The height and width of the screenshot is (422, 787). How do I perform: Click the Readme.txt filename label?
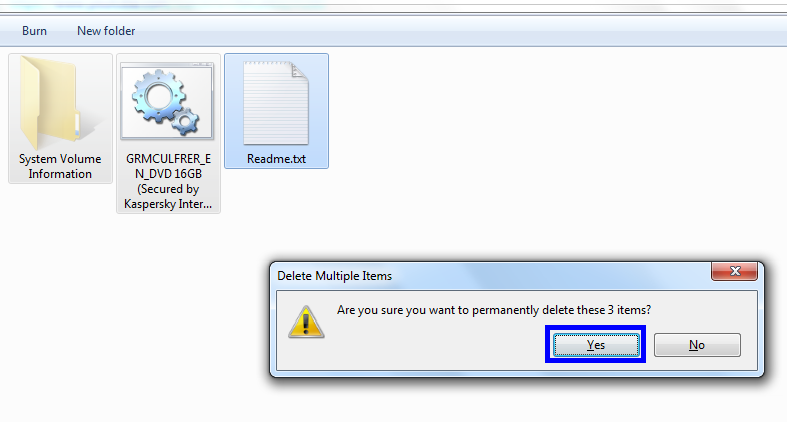pyautogui.click(x=276, y=159)
